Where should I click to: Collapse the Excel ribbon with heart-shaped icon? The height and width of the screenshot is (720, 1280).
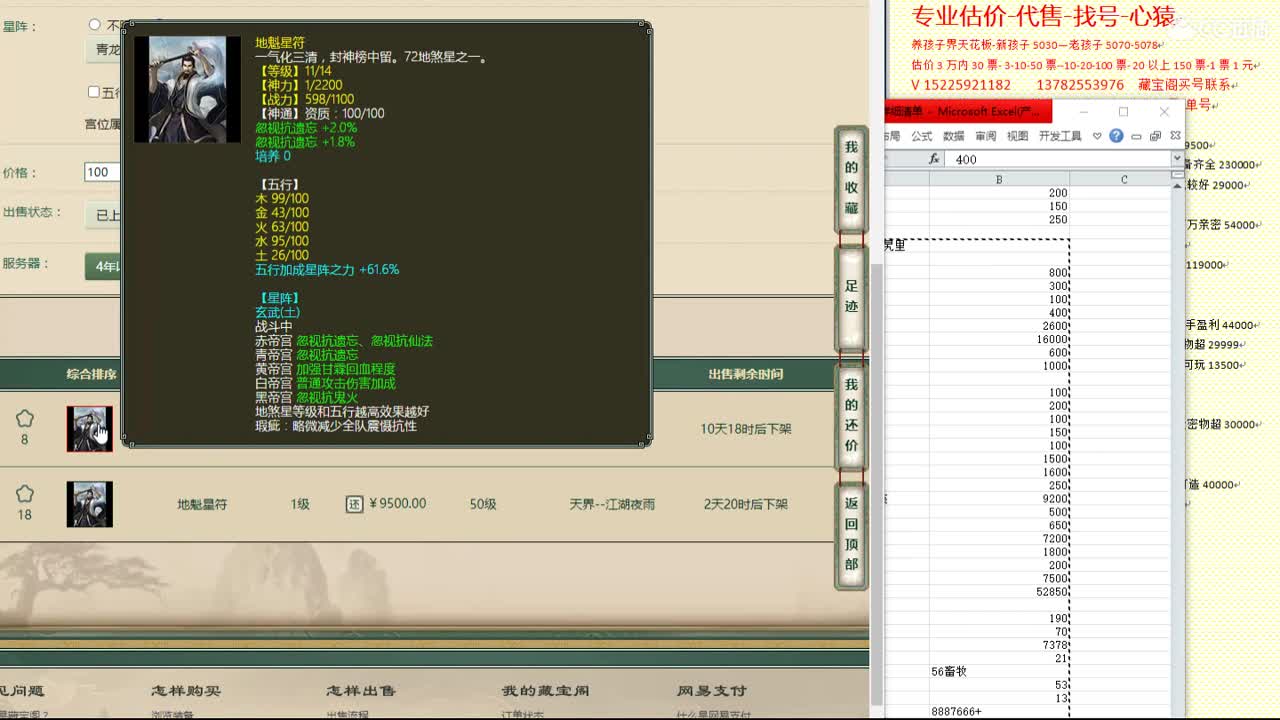pos(1097,136)
